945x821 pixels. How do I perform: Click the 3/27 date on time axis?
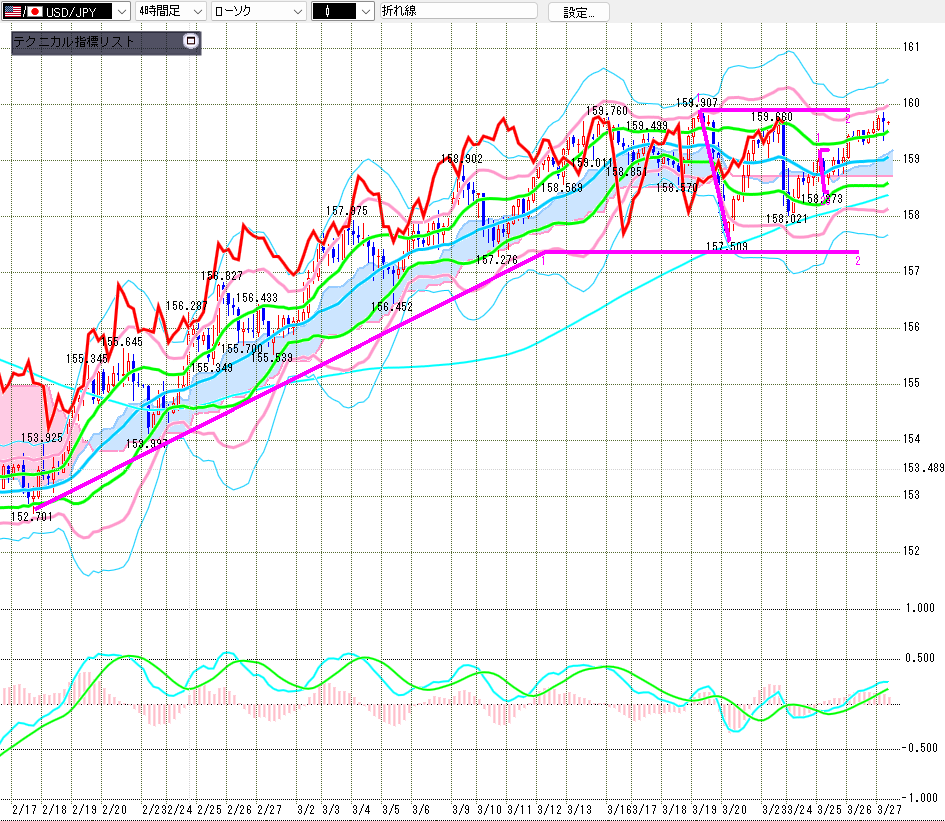[889, 808]
